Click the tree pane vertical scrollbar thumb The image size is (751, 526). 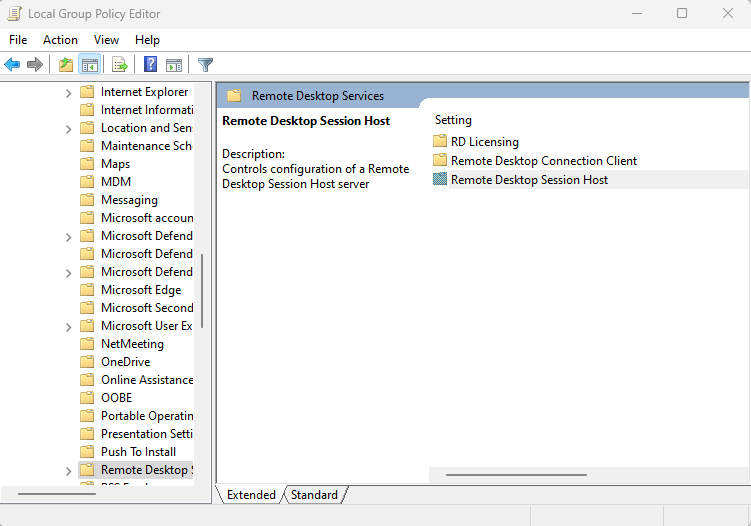tap(202, 291)
